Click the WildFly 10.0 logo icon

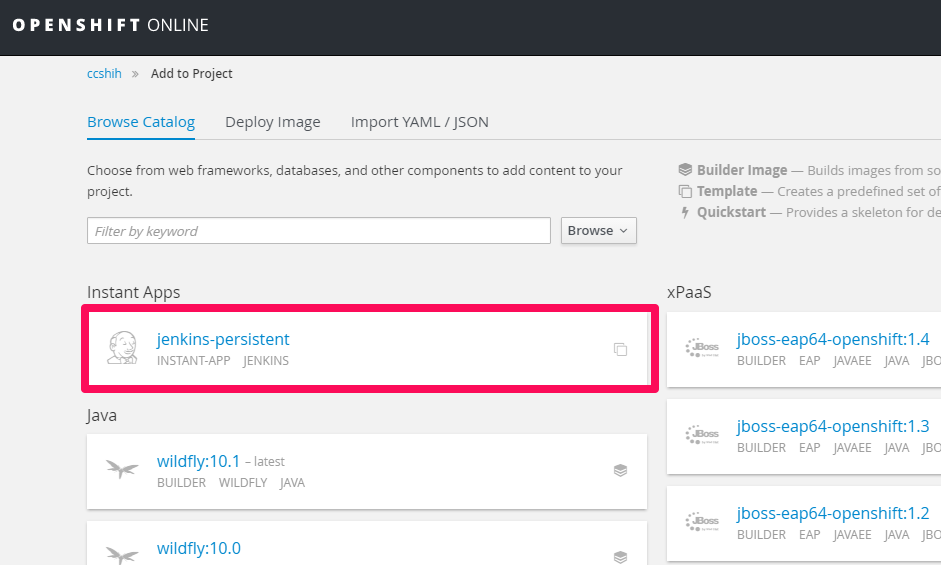pos(122,555)
